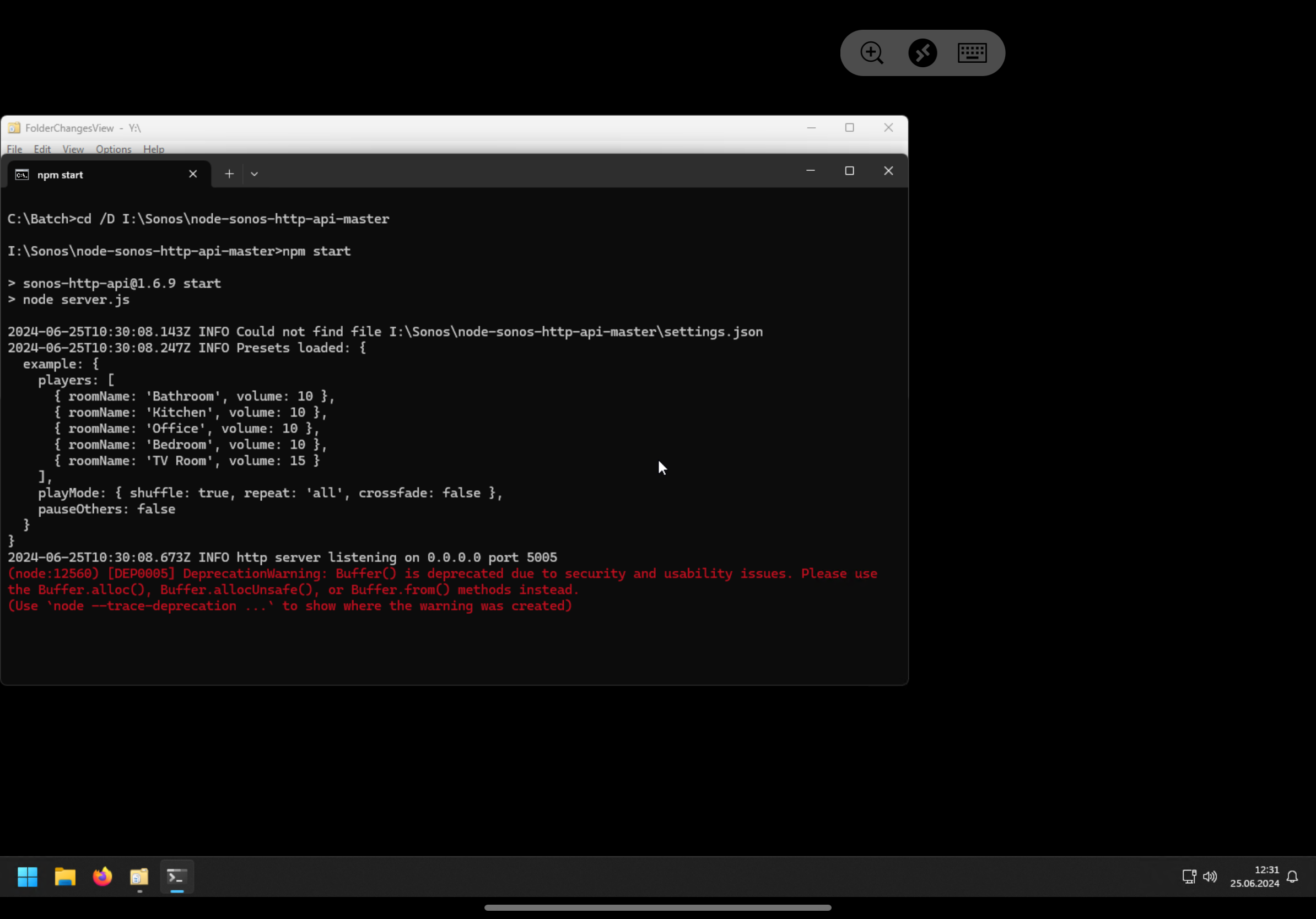Switch to FolderChangesView taskbar icon

(x=139, y=877)
